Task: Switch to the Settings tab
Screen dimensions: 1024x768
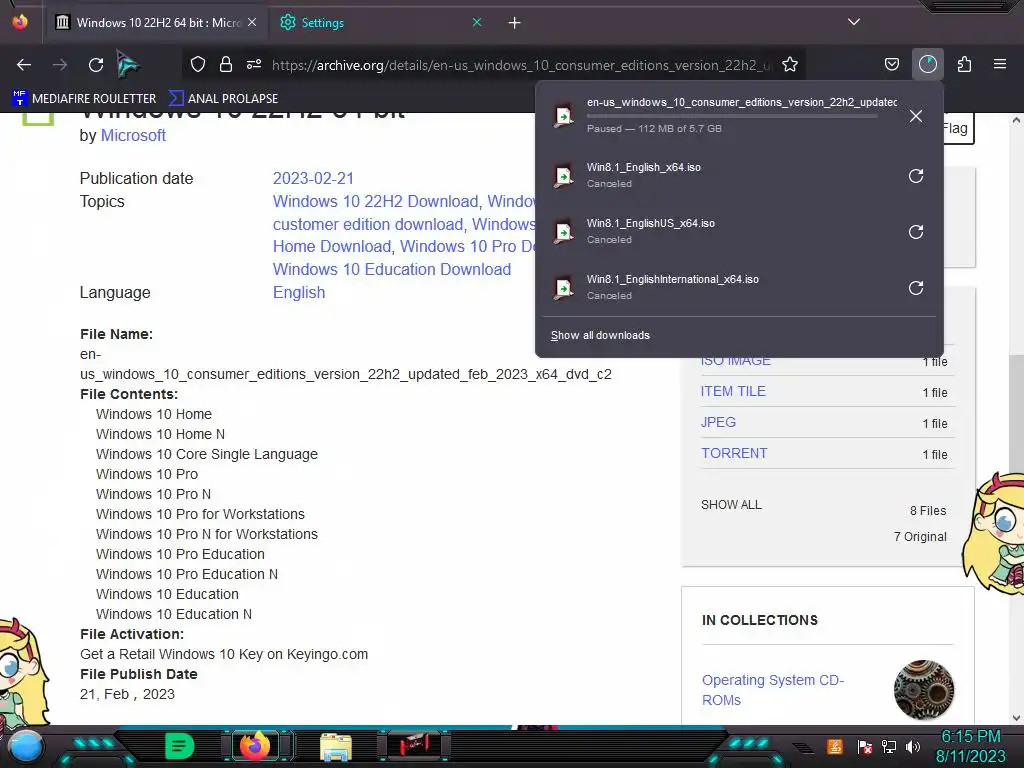Action: click(x=379, y=22)
